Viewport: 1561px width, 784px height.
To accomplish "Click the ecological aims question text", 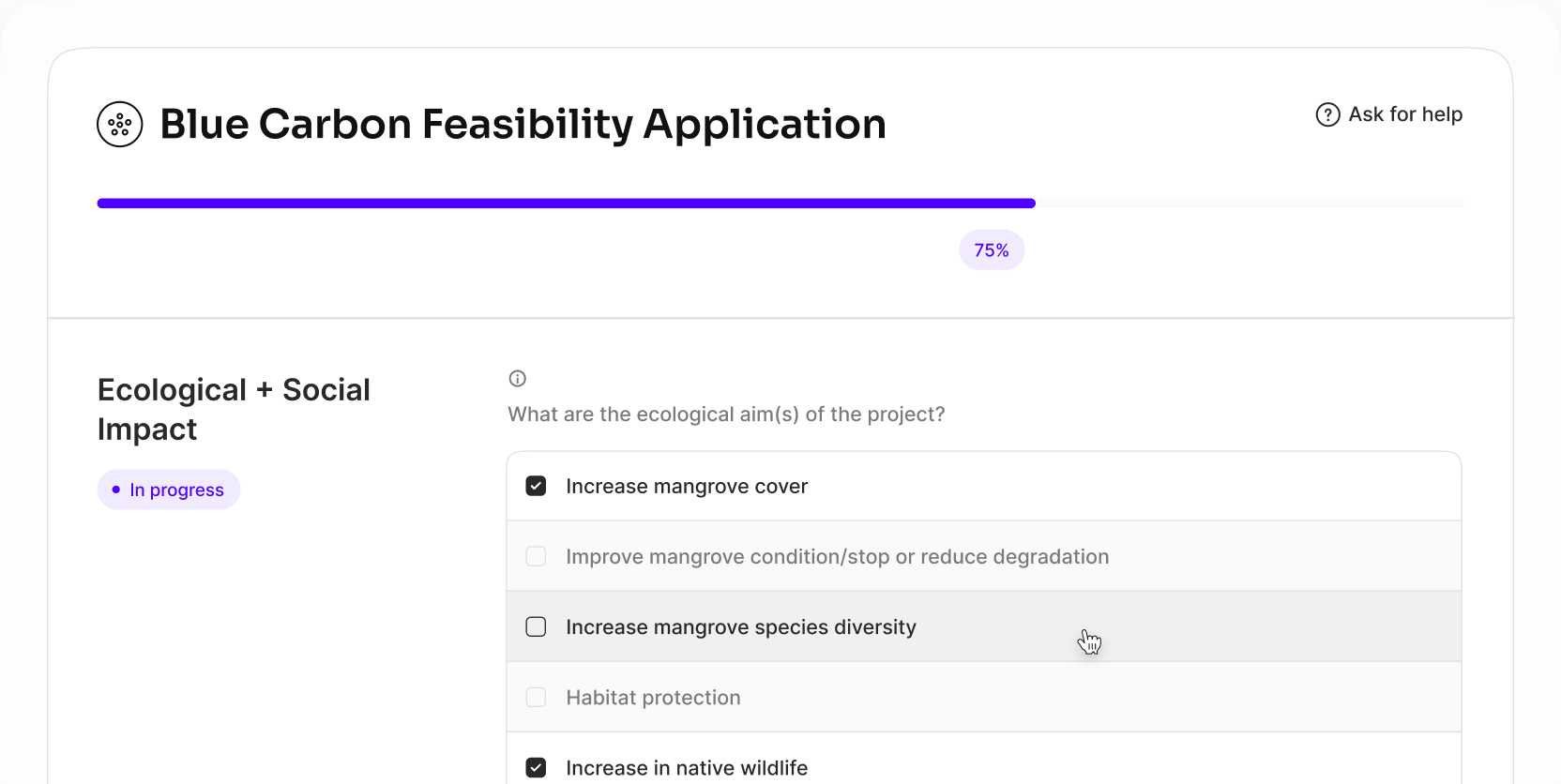I will click(726, 415).
